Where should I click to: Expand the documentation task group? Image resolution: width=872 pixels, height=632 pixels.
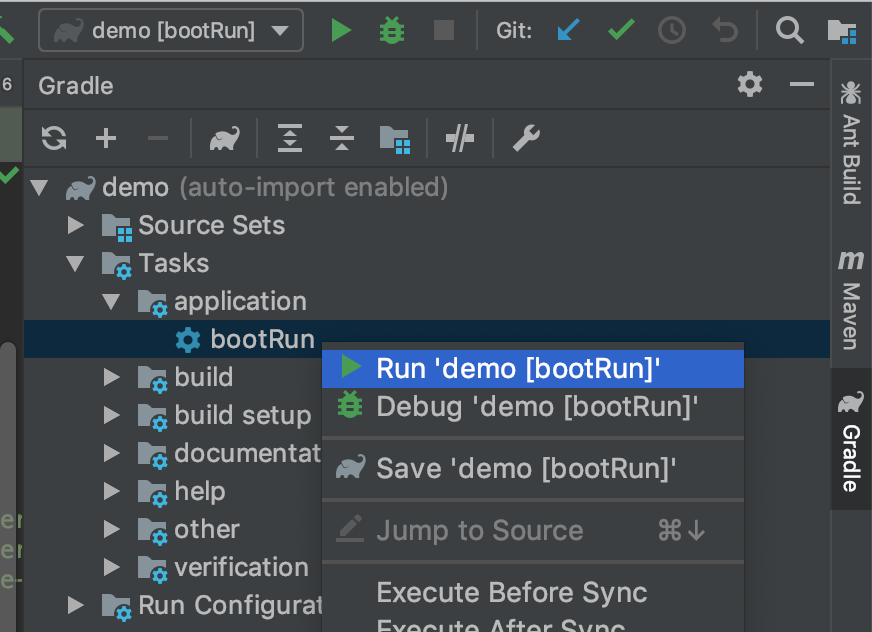[x=112, y=453]
